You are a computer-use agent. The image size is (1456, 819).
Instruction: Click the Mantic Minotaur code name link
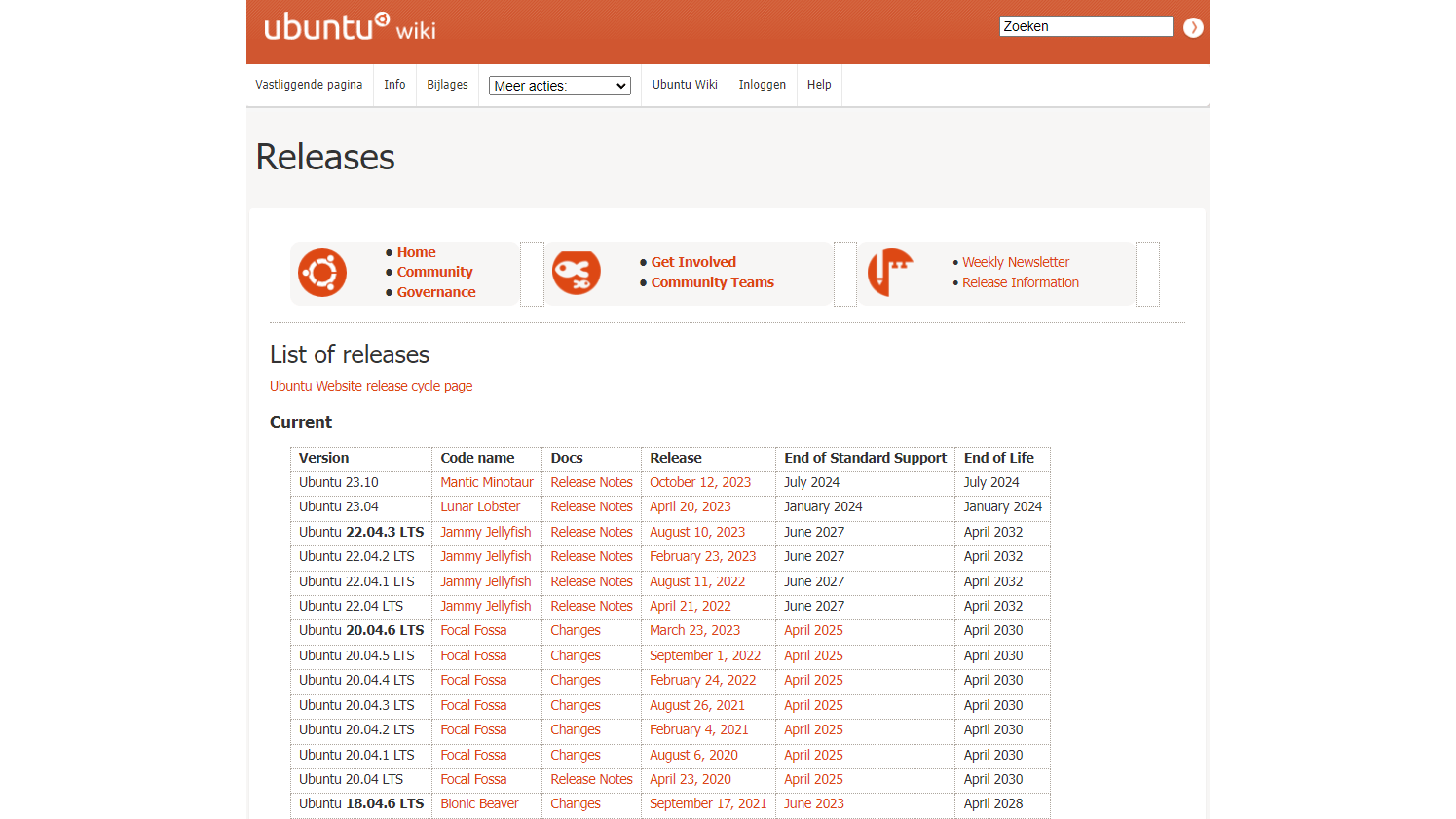pos(487,482)
